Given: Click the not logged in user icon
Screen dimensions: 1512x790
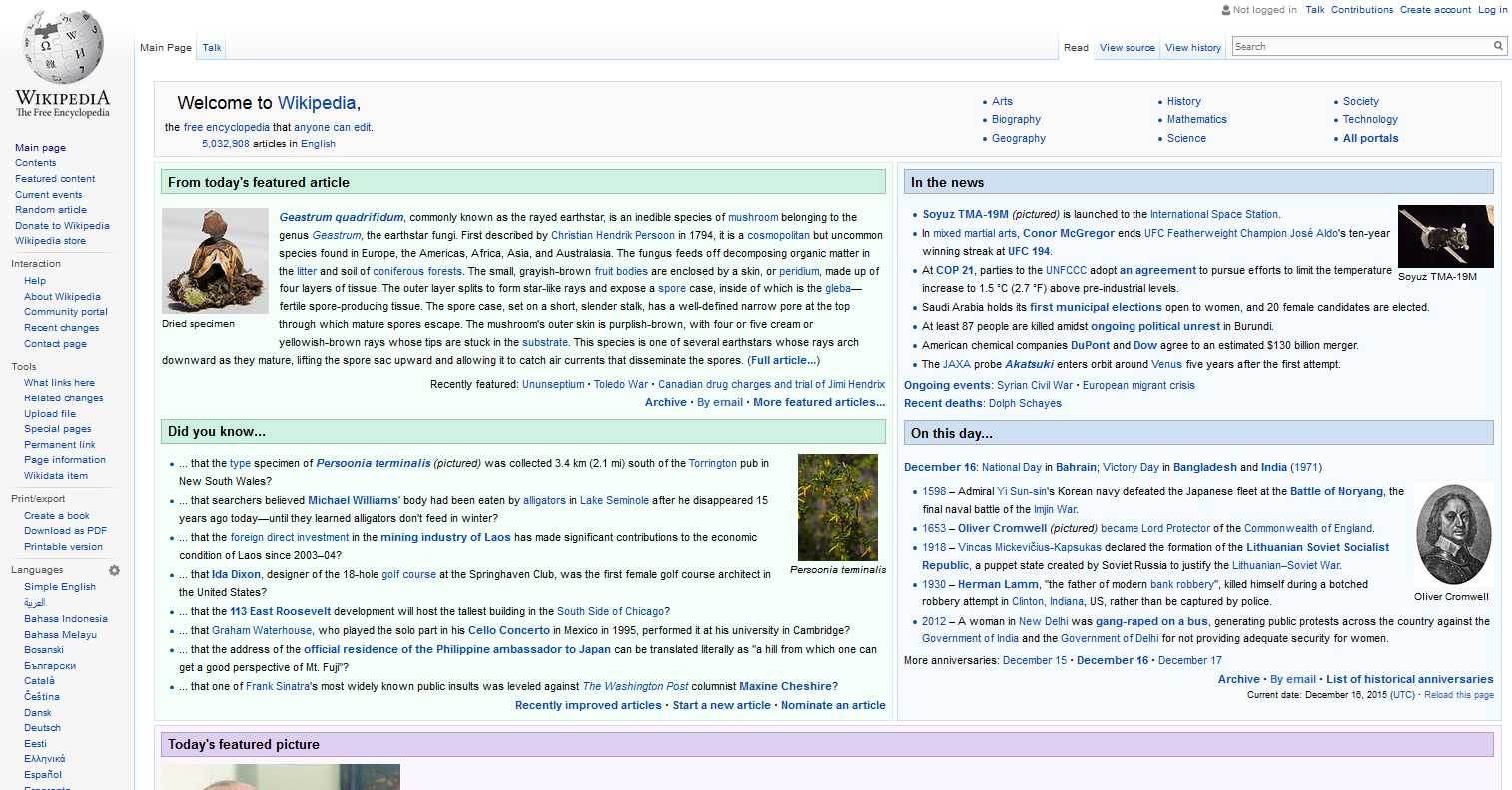Looking at the screenshot, I should pyautogui.click(x=1225, y=10).
